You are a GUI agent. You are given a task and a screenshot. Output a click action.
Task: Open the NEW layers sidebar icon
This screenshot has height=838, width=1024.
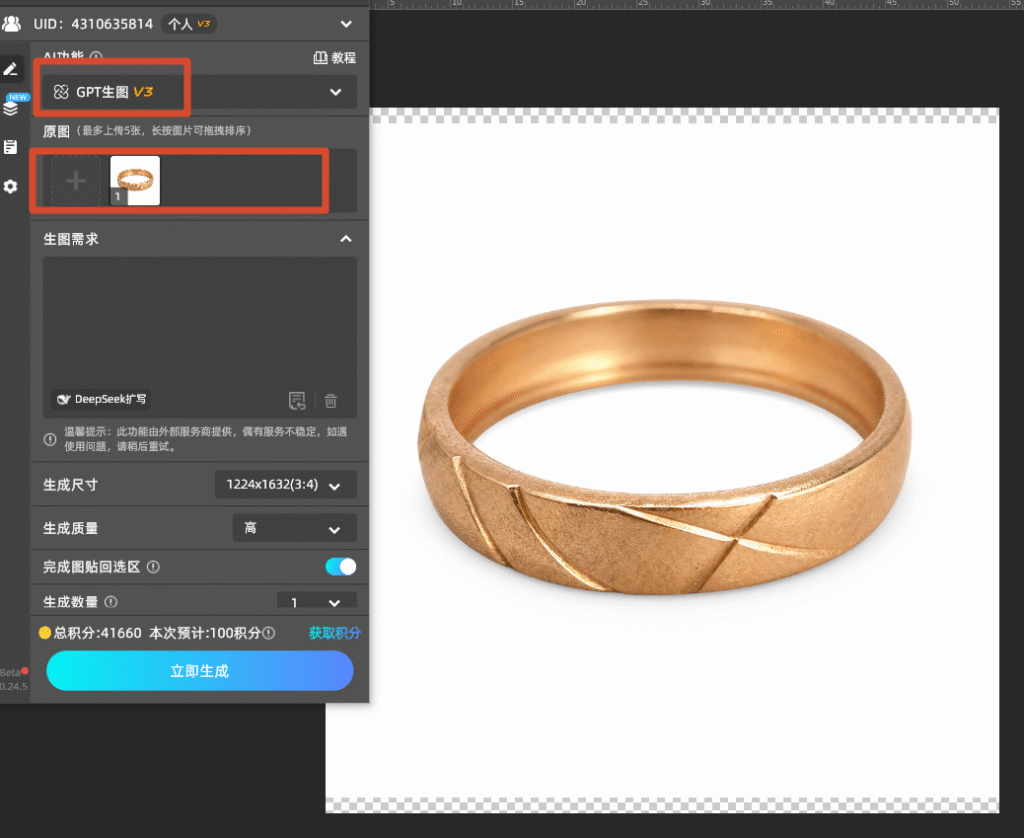[11, 107]
